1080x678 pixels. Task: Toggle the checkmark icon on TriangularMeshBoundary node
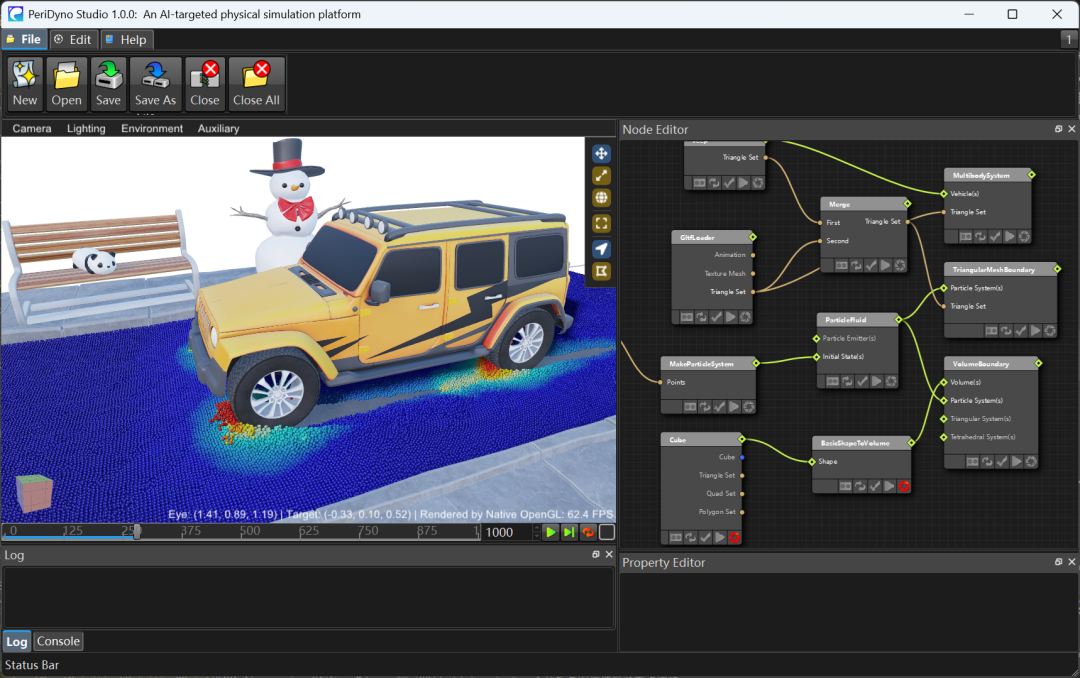pyautogui.click(x=1021, y=331)
